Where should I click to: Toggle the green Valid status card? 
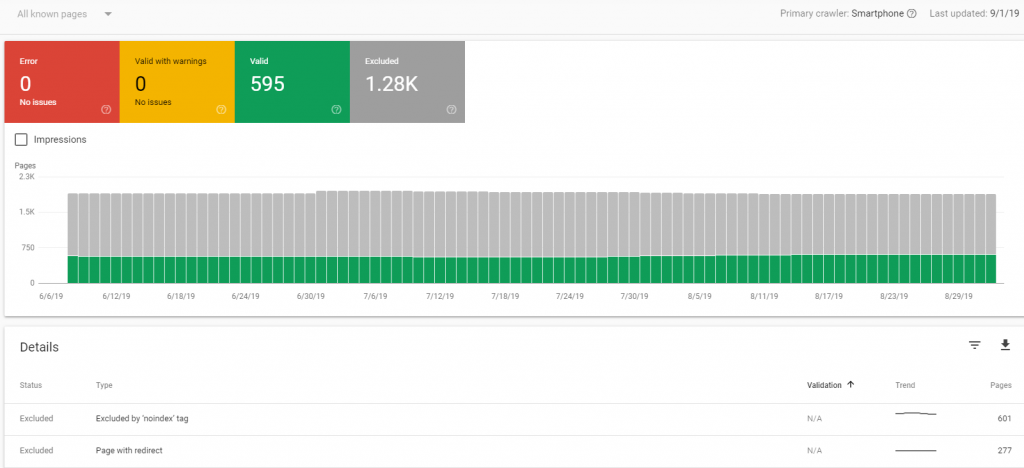(x=290, y=82)
